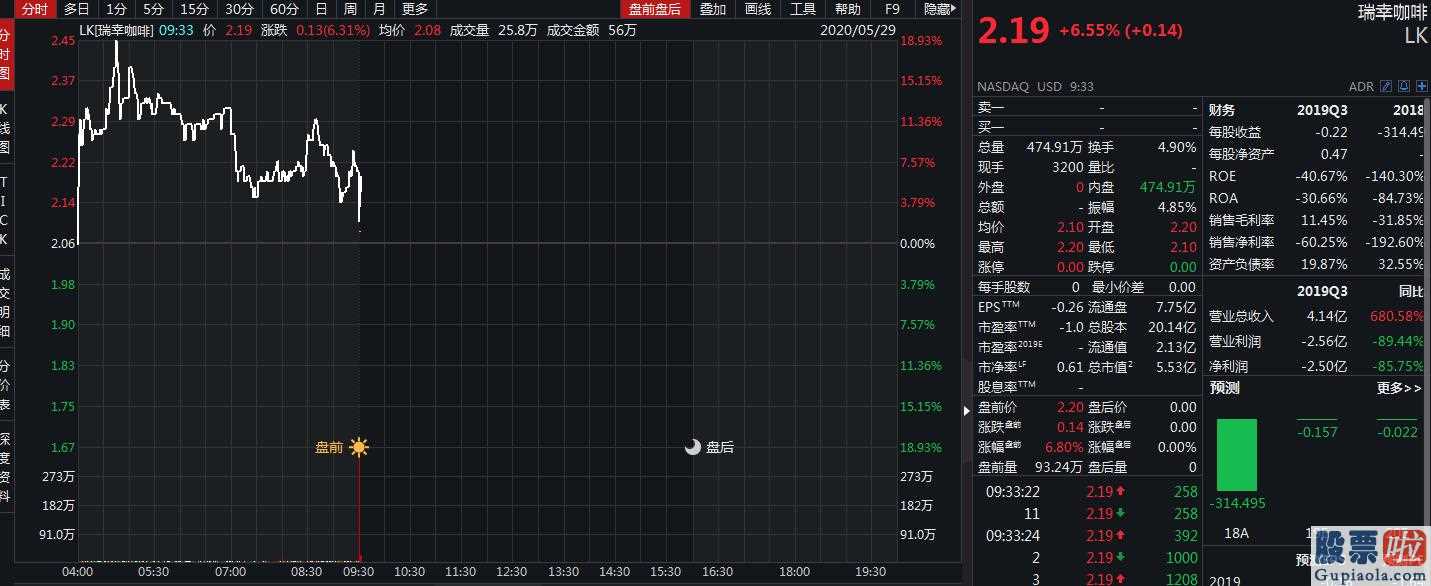Click the 换手 4.90% value
This screenshot has width=1431, height=586.
click(1176, 147)
